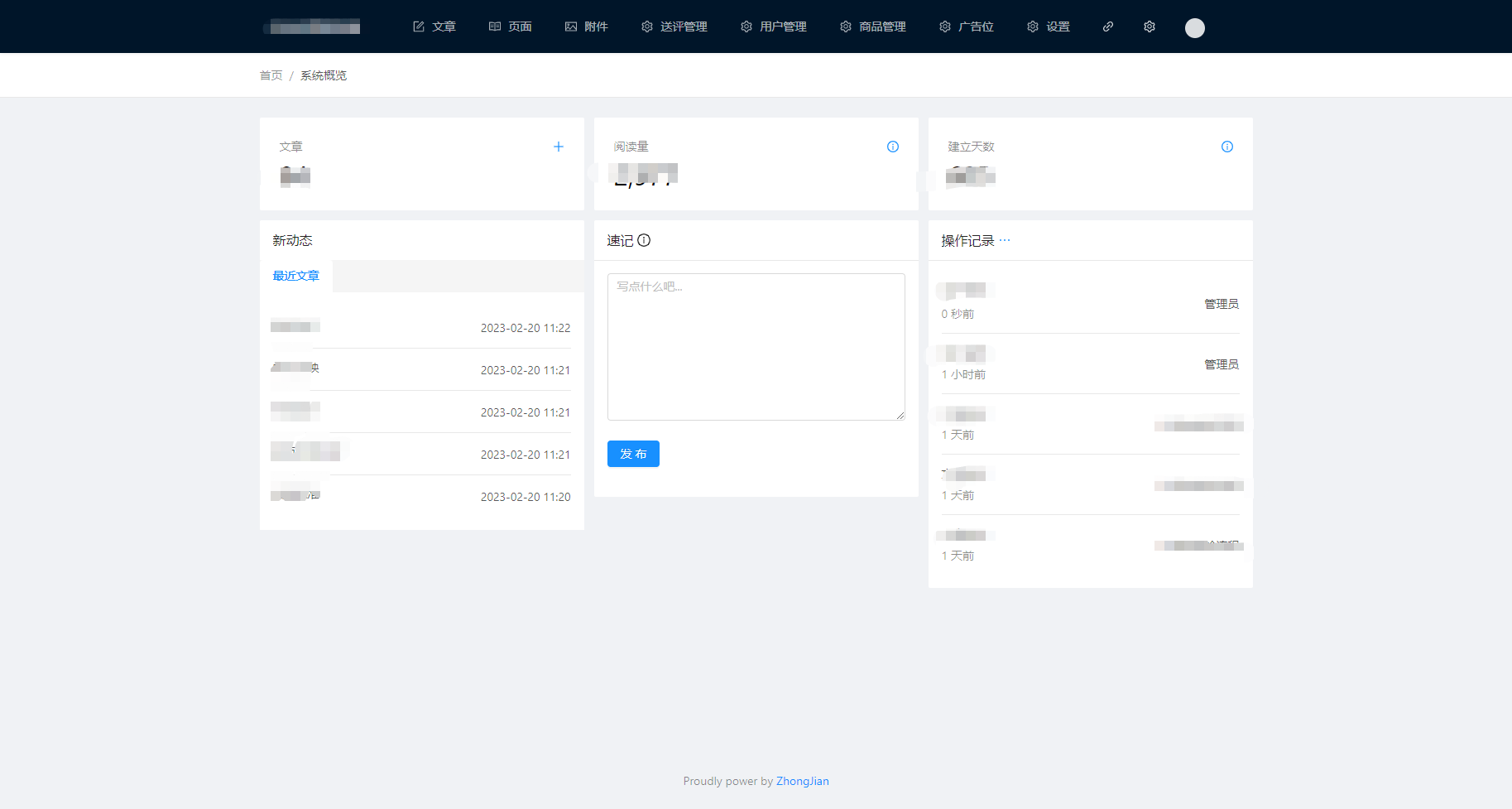Select 用户管理 in the navigation bar

[774, 26]
